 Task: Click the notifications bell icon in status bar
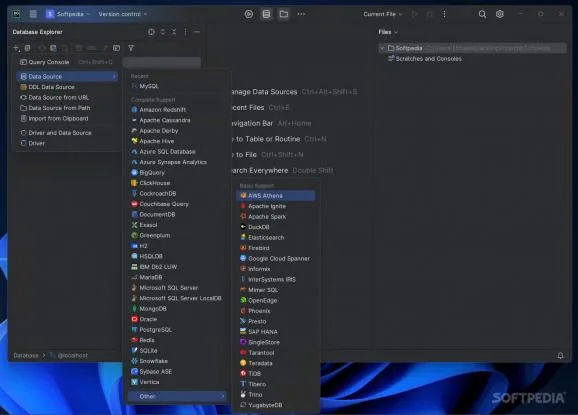tap(560, 356)
